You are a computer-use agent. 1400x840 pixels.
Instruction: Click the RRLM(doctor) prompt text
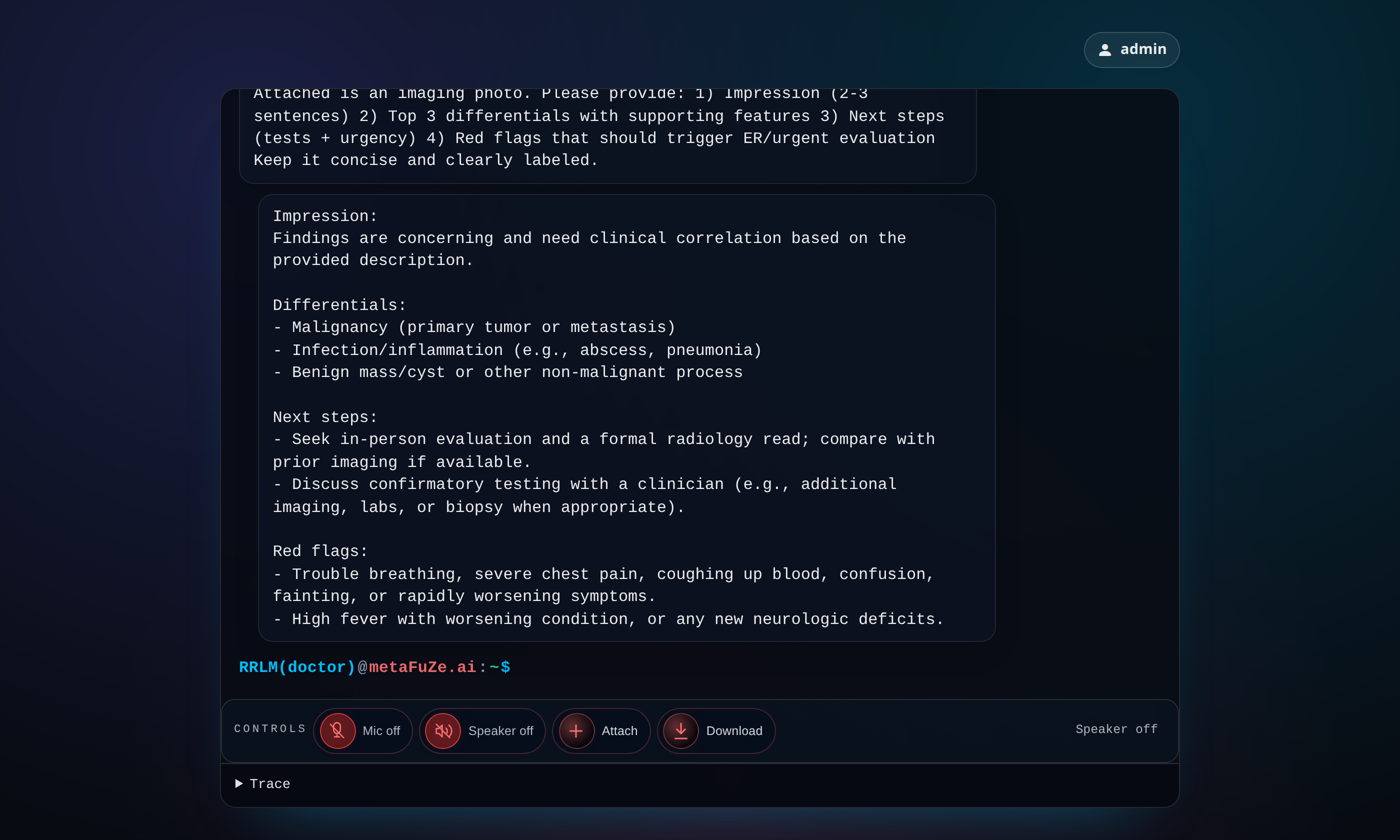297,667
